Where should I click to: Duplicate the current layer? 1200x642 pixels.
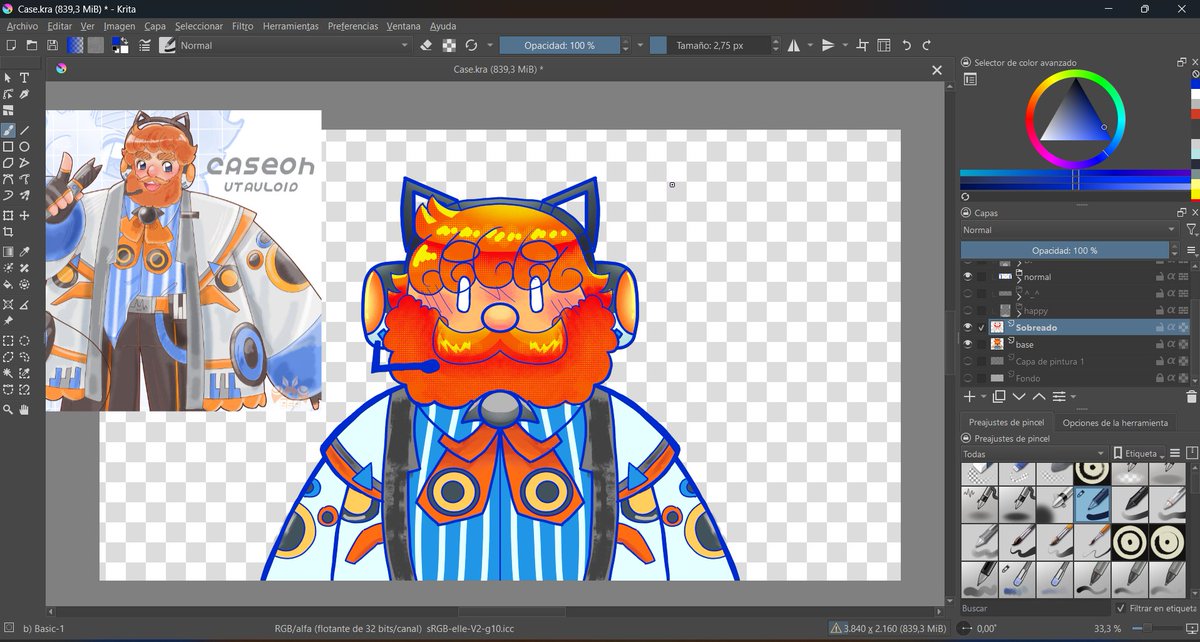point(999,396)
